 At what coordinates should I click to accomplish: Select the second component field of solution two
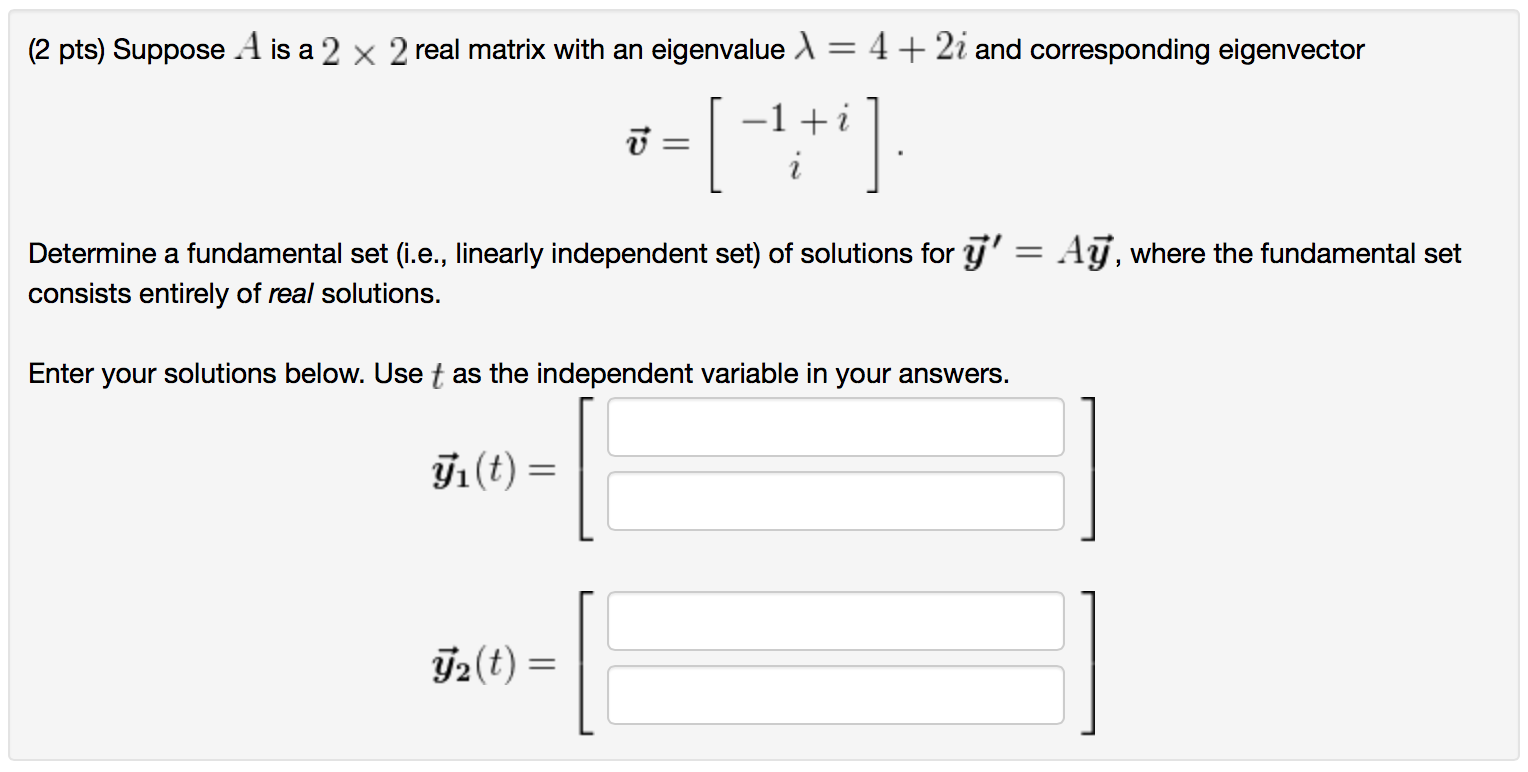tap(836, 694)
